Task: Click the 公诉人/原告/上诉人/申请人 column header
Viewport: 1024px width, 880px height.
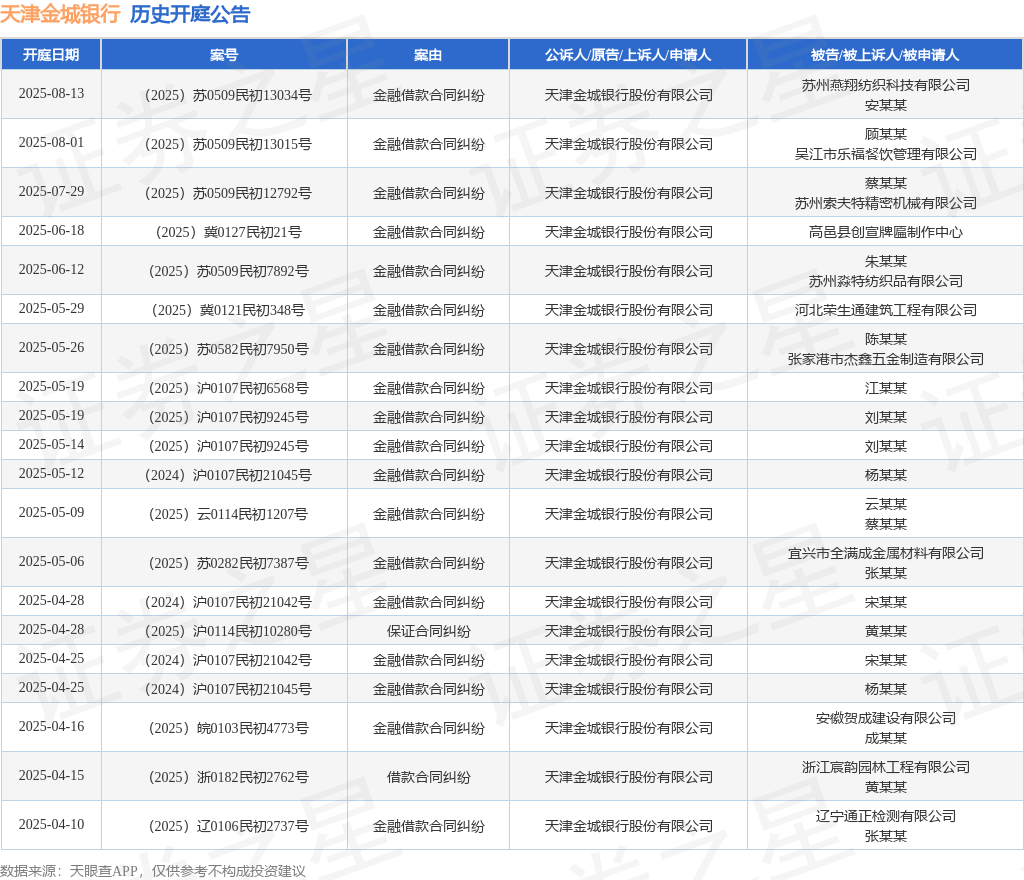Action: tap(628, 55)
